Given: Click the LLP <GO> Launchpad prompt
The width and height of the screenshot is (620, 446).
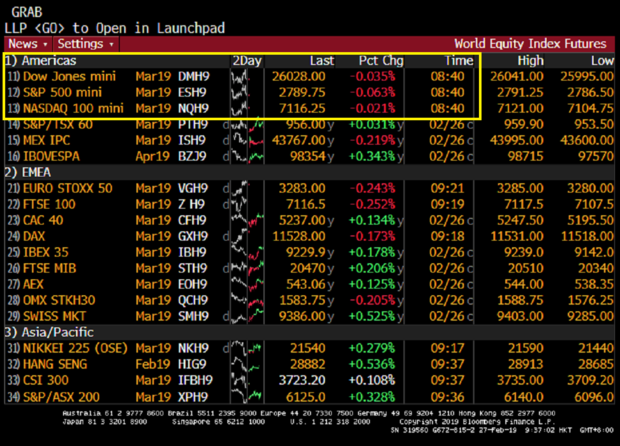Looking at the screenshot, I should click(x=115, y=28).
